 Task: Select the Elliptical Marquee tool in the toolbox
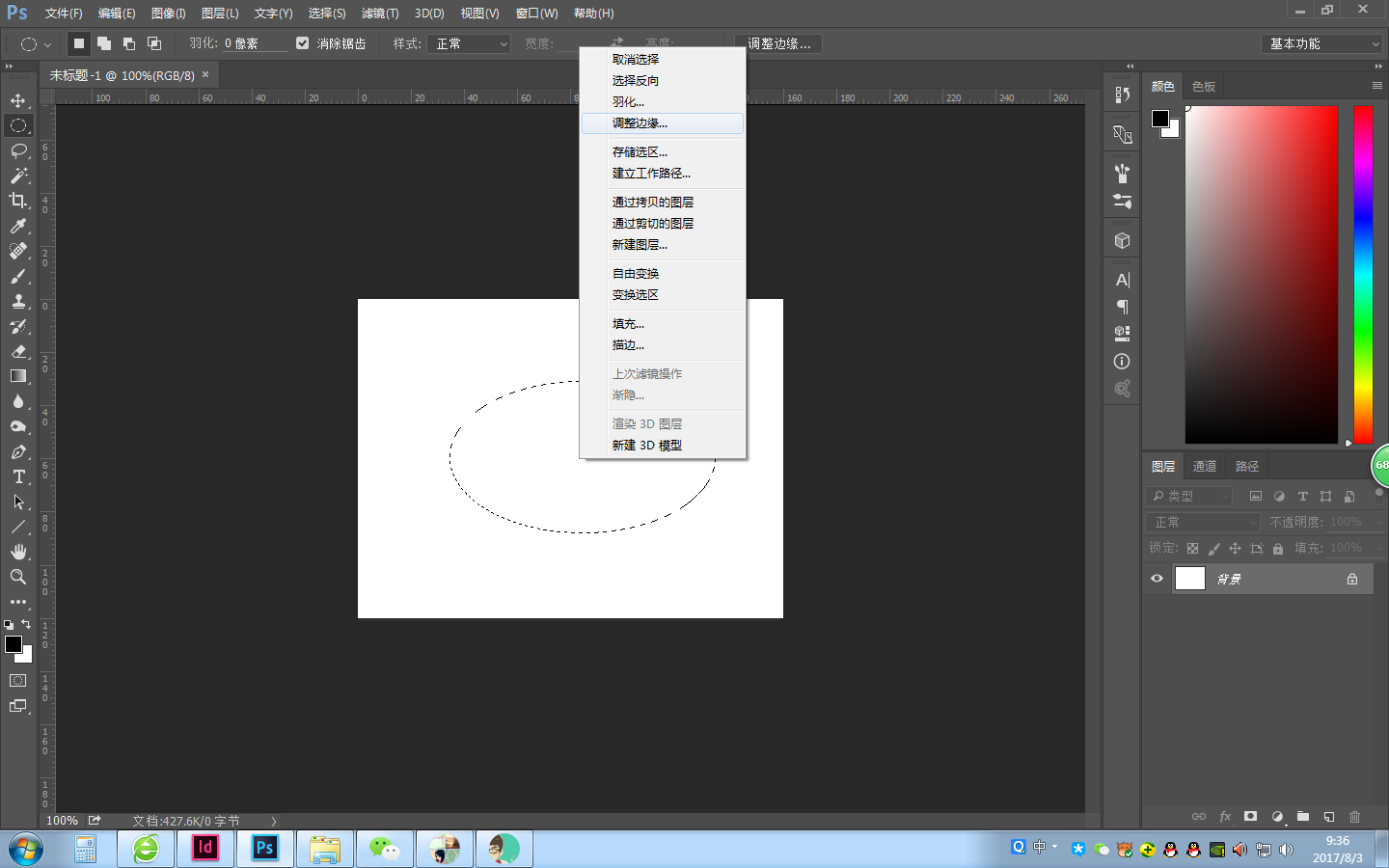[18, 125]
